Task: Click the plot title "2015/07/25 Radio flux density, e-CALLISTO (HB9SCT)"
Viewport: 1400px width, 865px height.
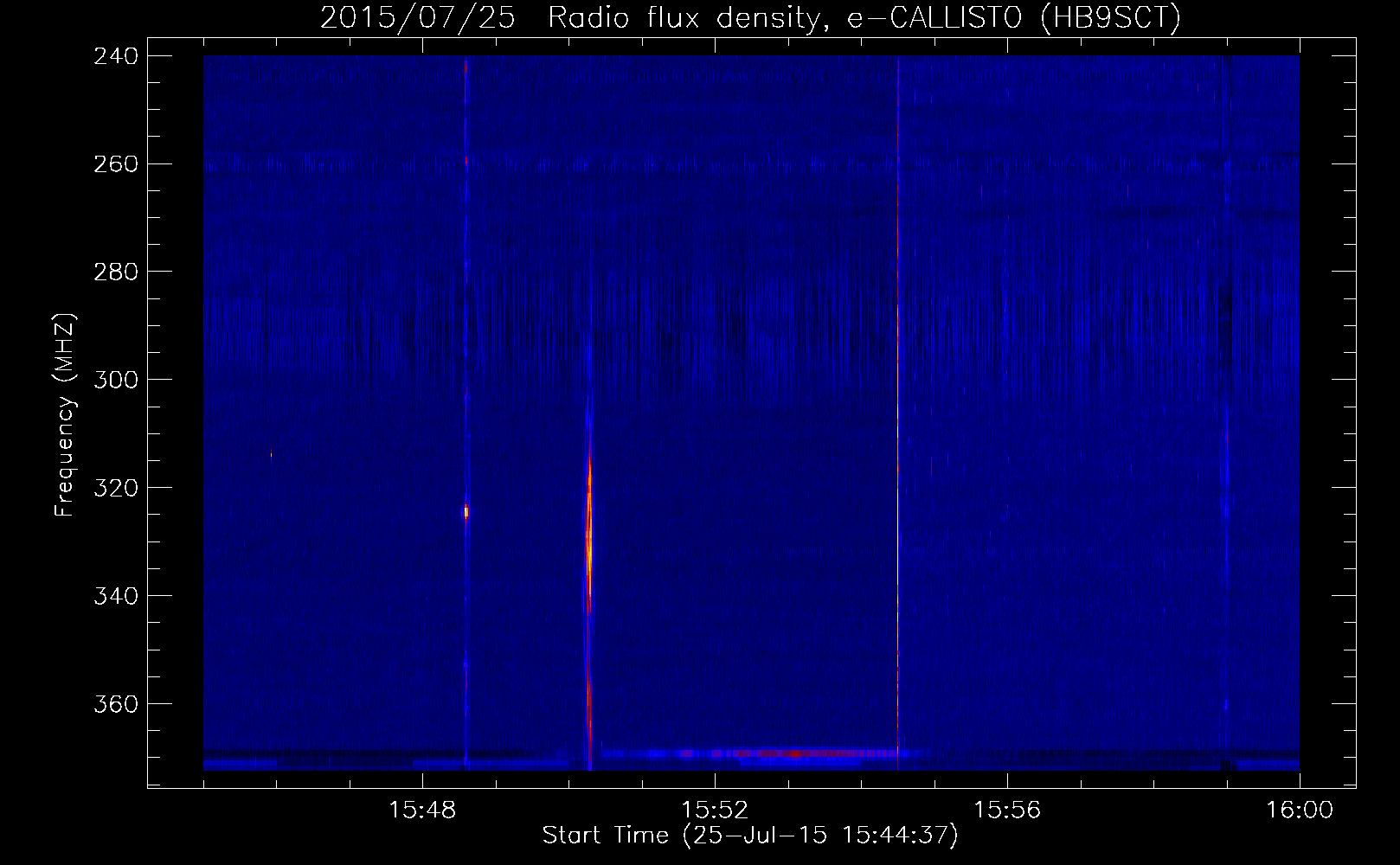Action: 750,17
